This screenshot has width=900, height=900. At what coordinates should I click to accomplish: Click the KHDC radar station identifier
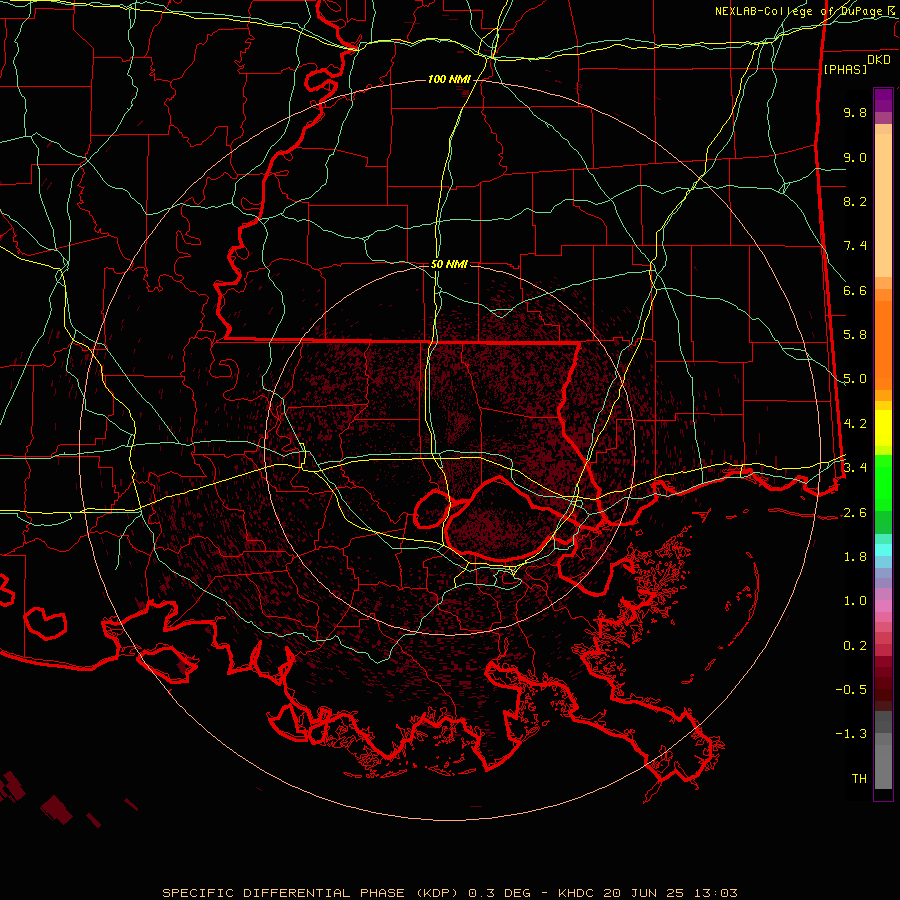577,893
